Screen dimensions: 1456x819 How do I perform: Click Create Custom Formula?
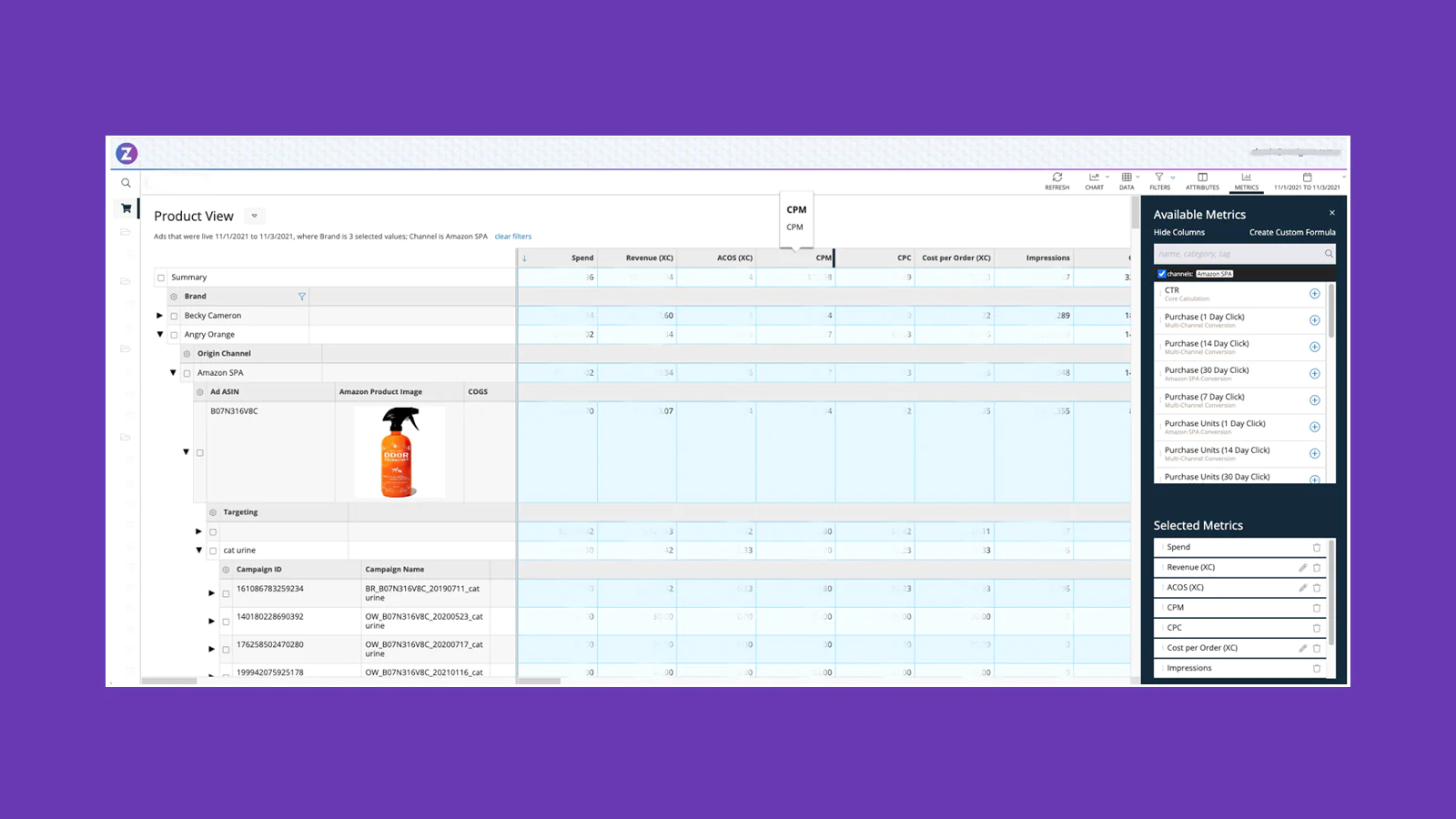click(x=1291, y=233)
